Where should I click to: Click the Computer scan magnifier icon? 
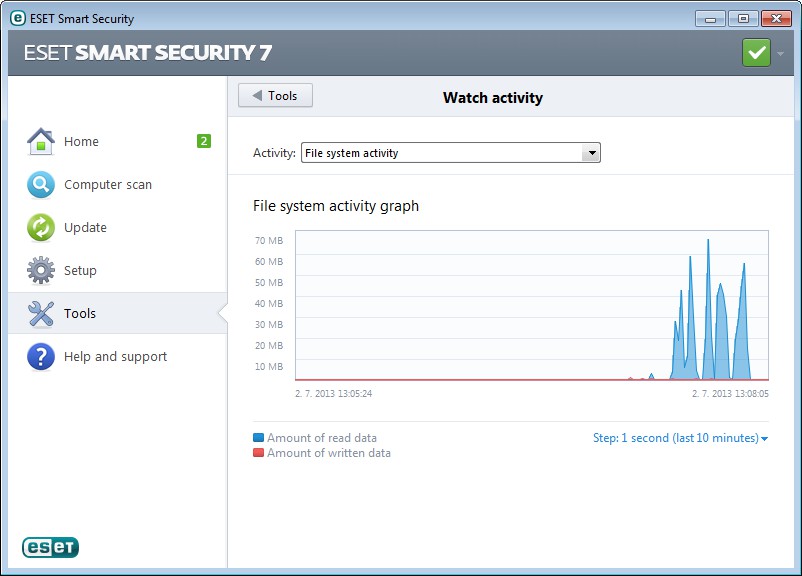pyautogui.click(x=40, y=184)
